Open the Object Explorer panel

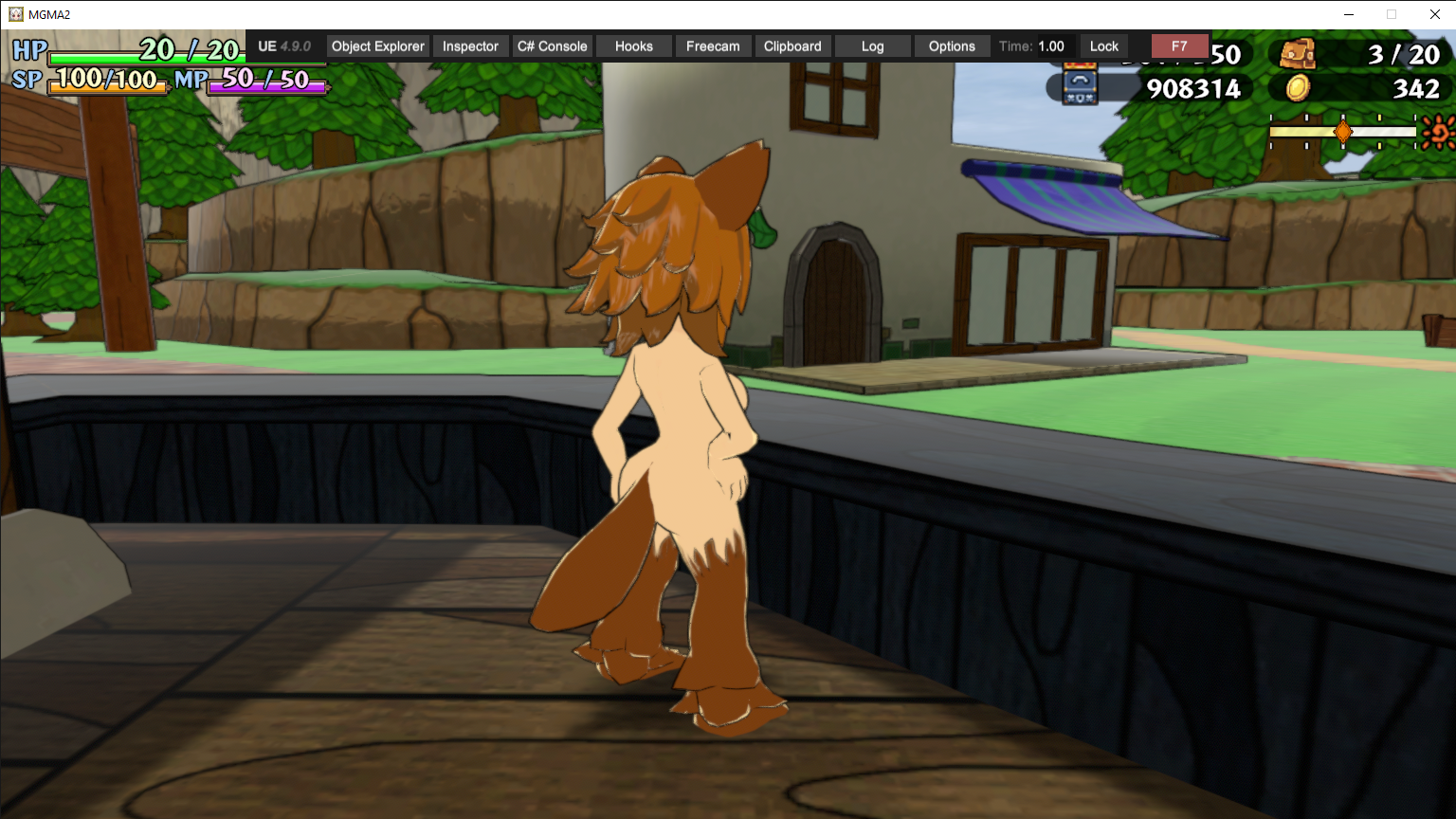click(x=378, y=46)
